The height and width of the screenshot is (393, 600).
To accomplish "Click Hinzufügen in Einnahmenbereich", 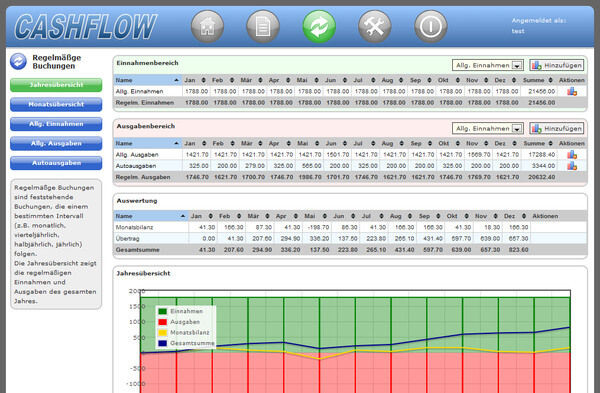I will click(x=557, y=65).
